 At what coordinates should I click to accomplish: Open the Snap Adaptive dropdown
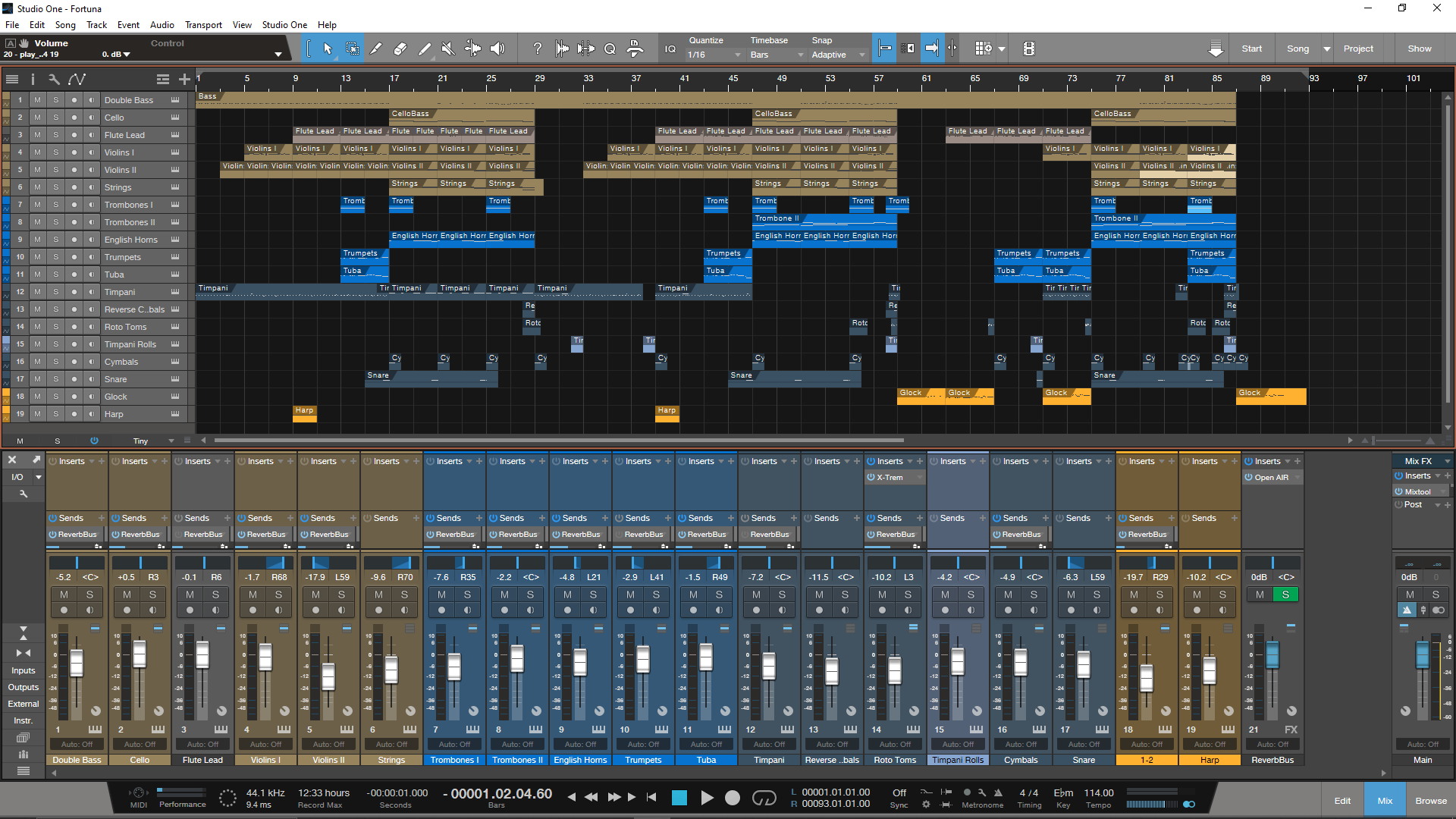pyautogui.click(x=838, y=55)
